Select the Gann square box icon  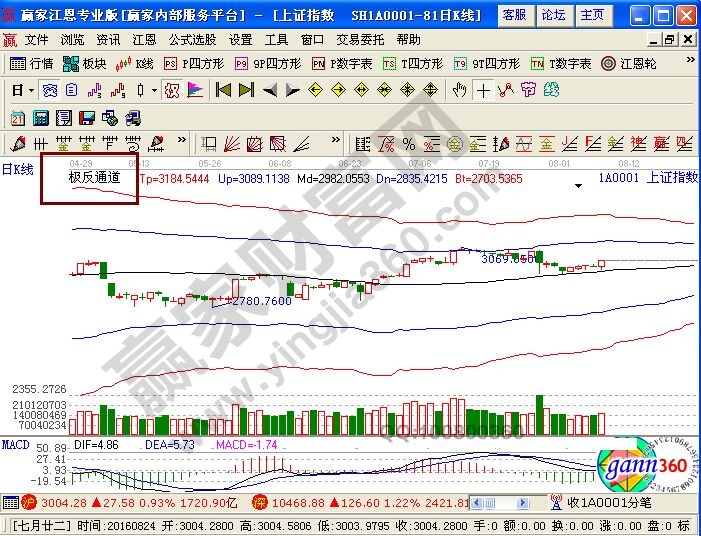point(254,144)
